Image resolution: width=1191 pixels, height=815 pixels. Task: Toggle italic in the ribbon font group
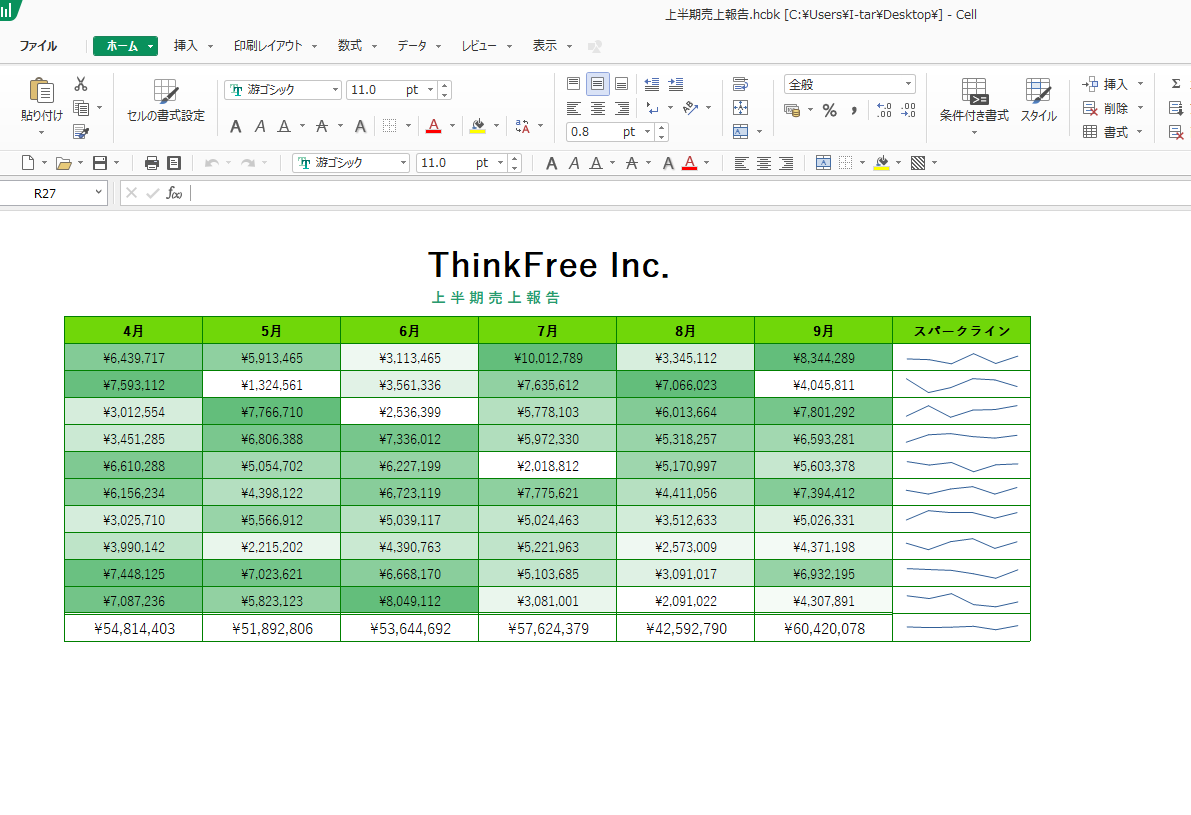pyautogui.click(x=260, y=126)
